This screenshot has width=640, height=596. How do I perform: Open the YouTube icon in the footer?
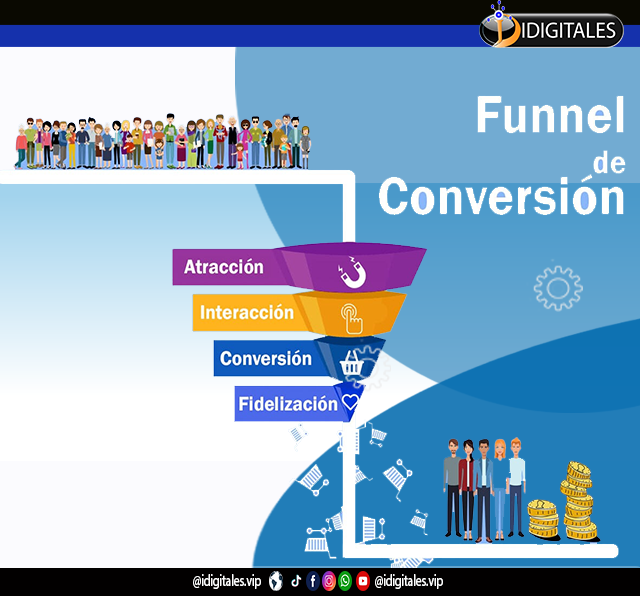tap(362, 581)
